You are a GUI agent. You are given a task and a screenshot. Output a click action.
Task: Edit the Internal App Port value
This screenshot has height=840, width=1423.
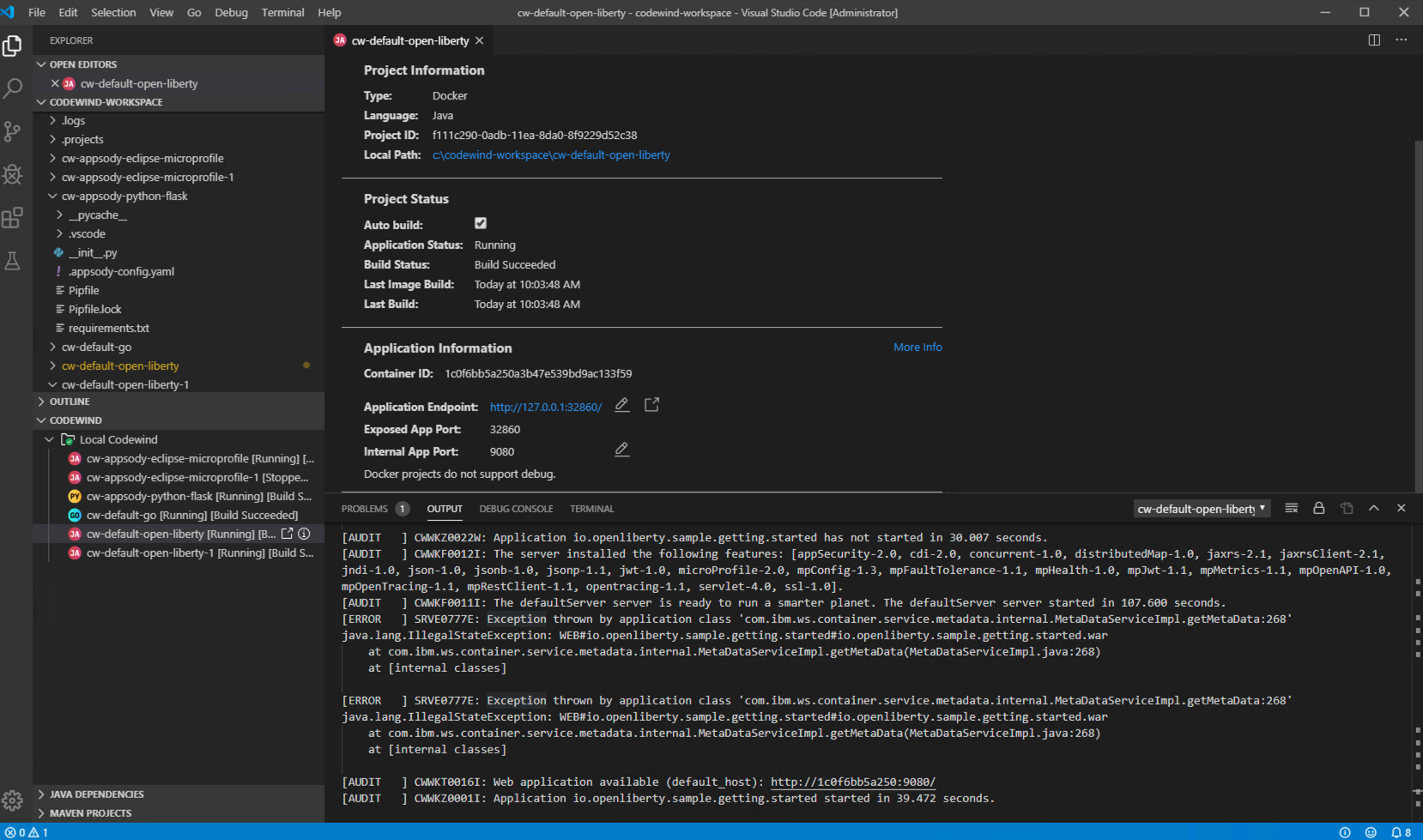pos(622,450)
